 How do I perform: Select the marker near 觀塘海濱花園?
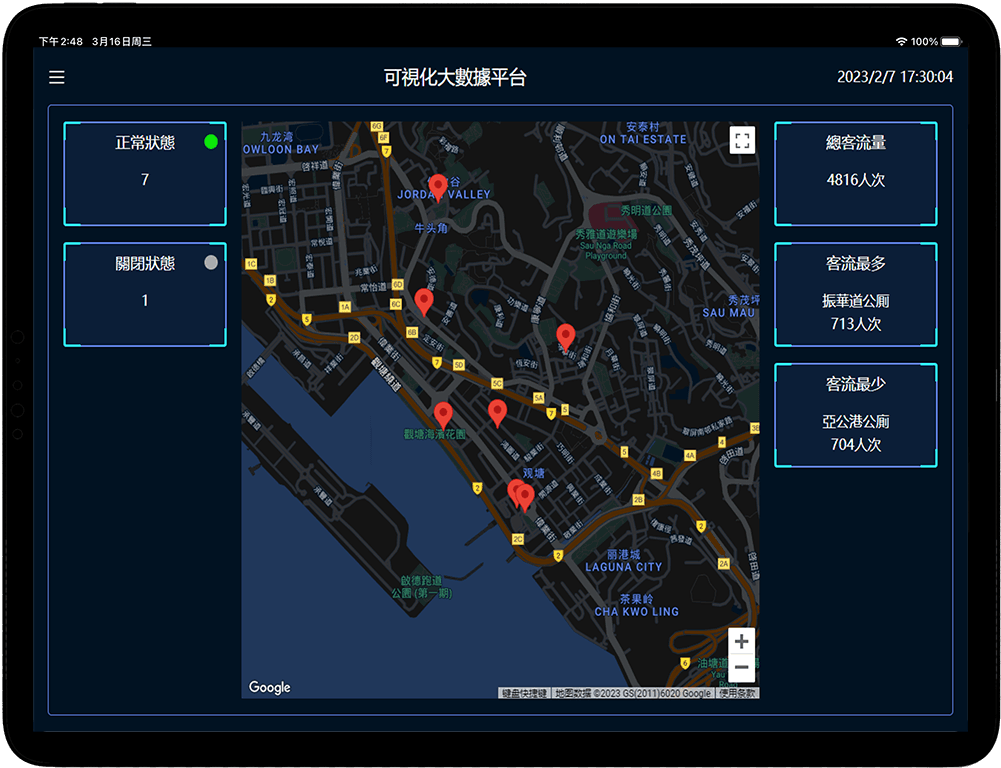pos(444,410)
